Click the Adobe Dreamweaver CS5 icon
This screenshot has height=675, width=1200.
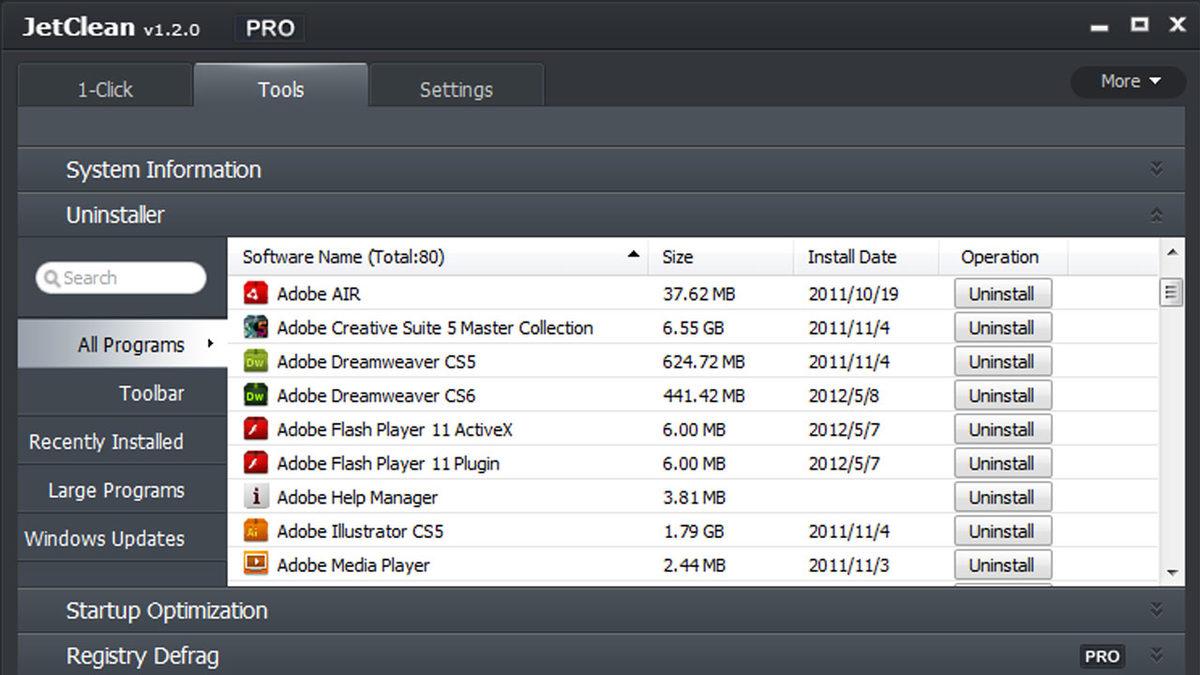point(256,362)
